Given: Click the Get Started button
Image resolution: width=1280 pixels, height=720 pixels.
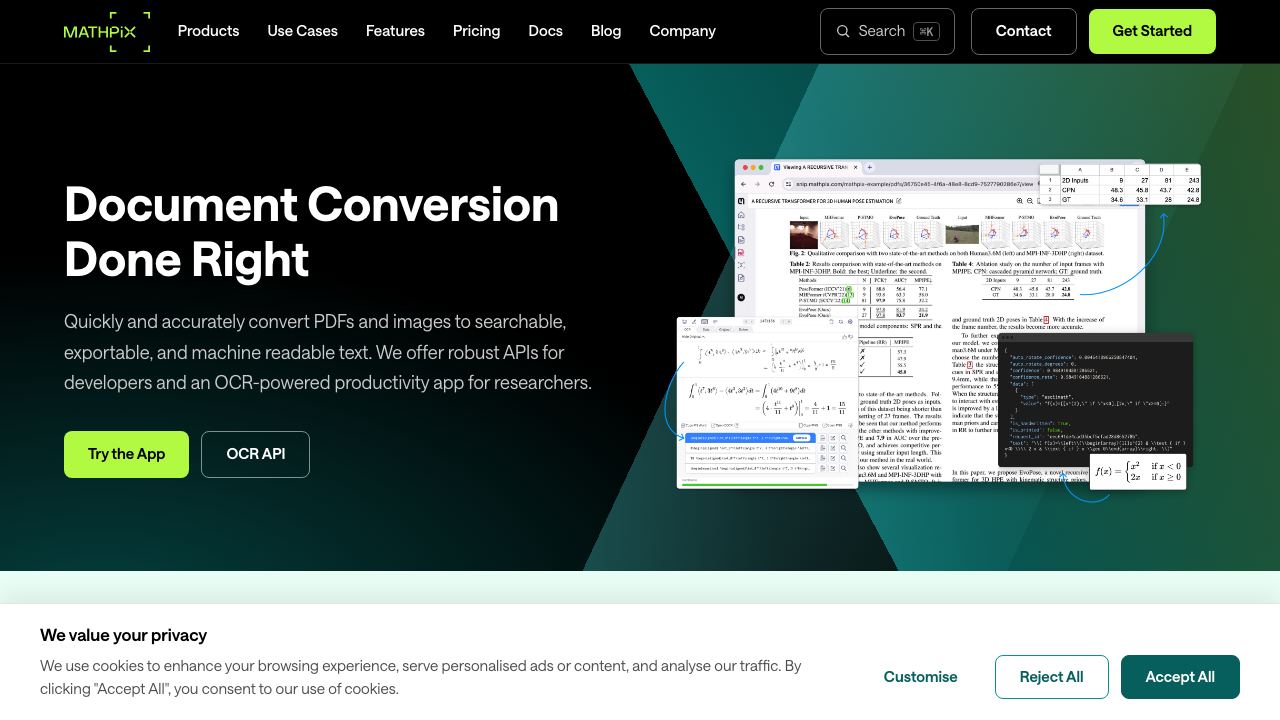Looking at the screenshot, I should coord(1152,31).
